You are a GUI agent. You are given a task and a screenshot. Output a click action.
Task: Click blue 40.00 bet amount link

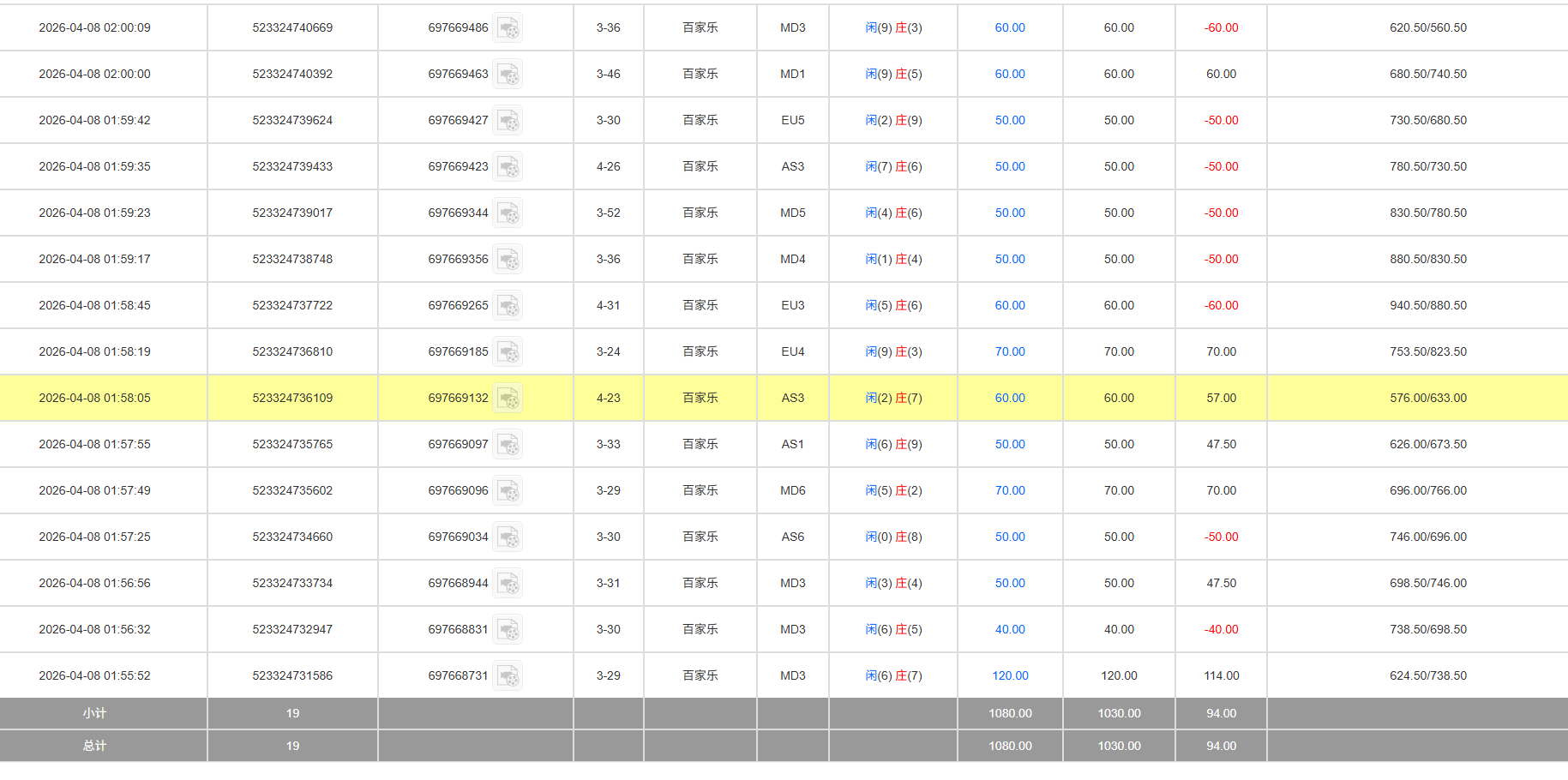1010,629
